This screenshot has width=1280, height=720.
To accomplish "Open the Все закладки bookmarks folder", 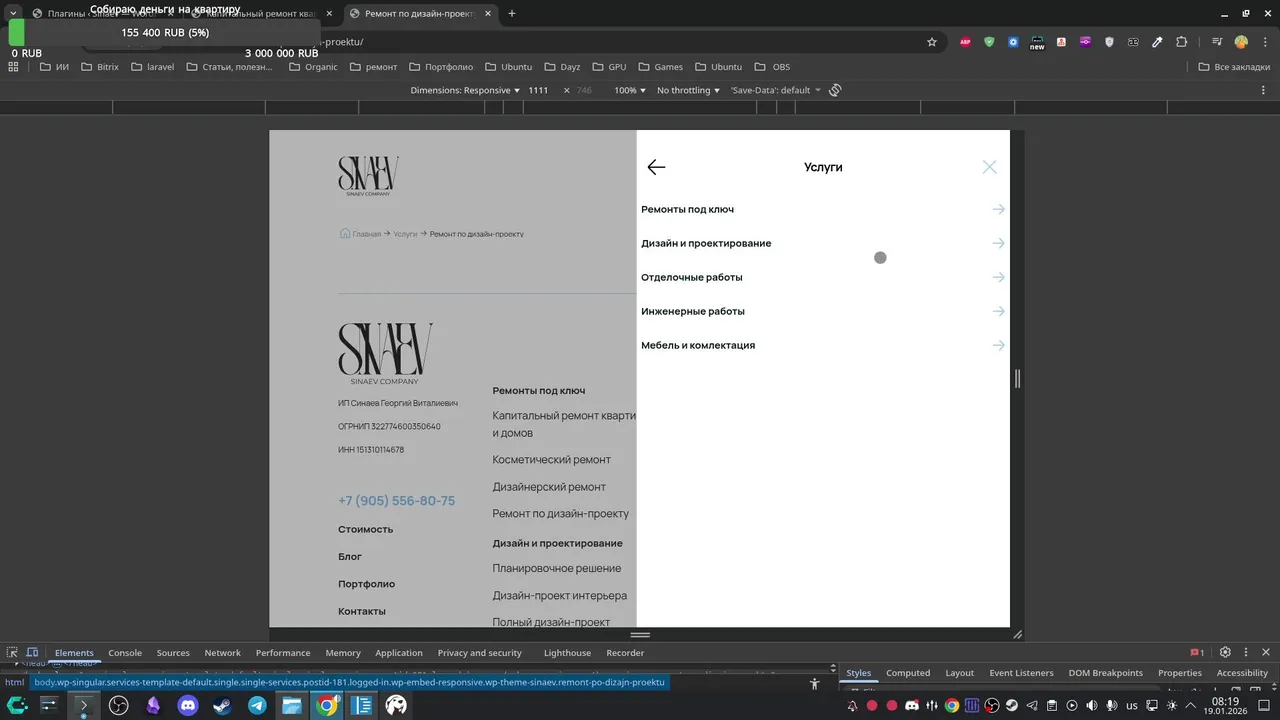I will pos(1235,67).
